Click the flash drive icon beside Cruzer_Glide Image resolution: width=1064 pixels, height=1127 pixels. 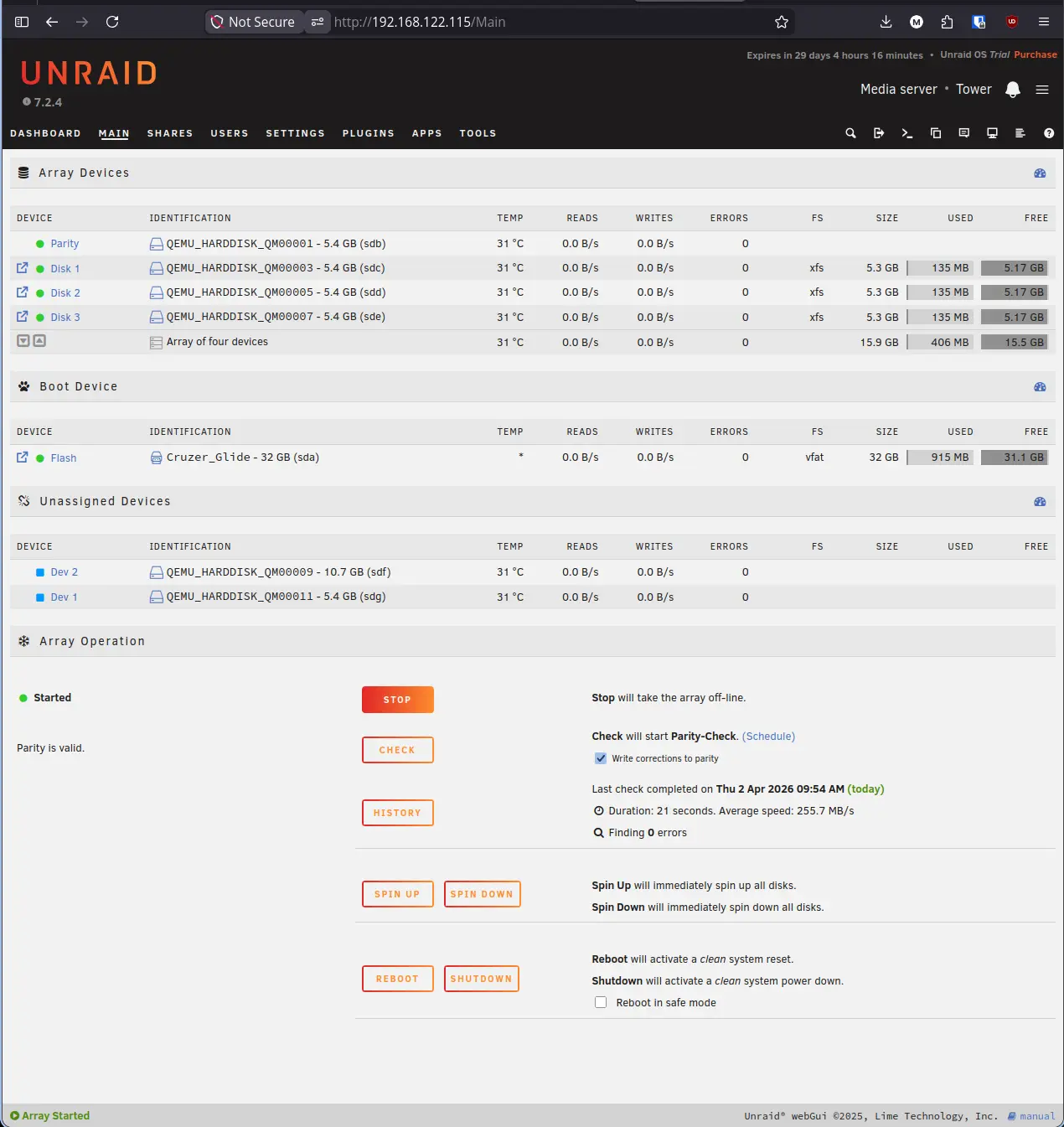(x=156, y=458)
